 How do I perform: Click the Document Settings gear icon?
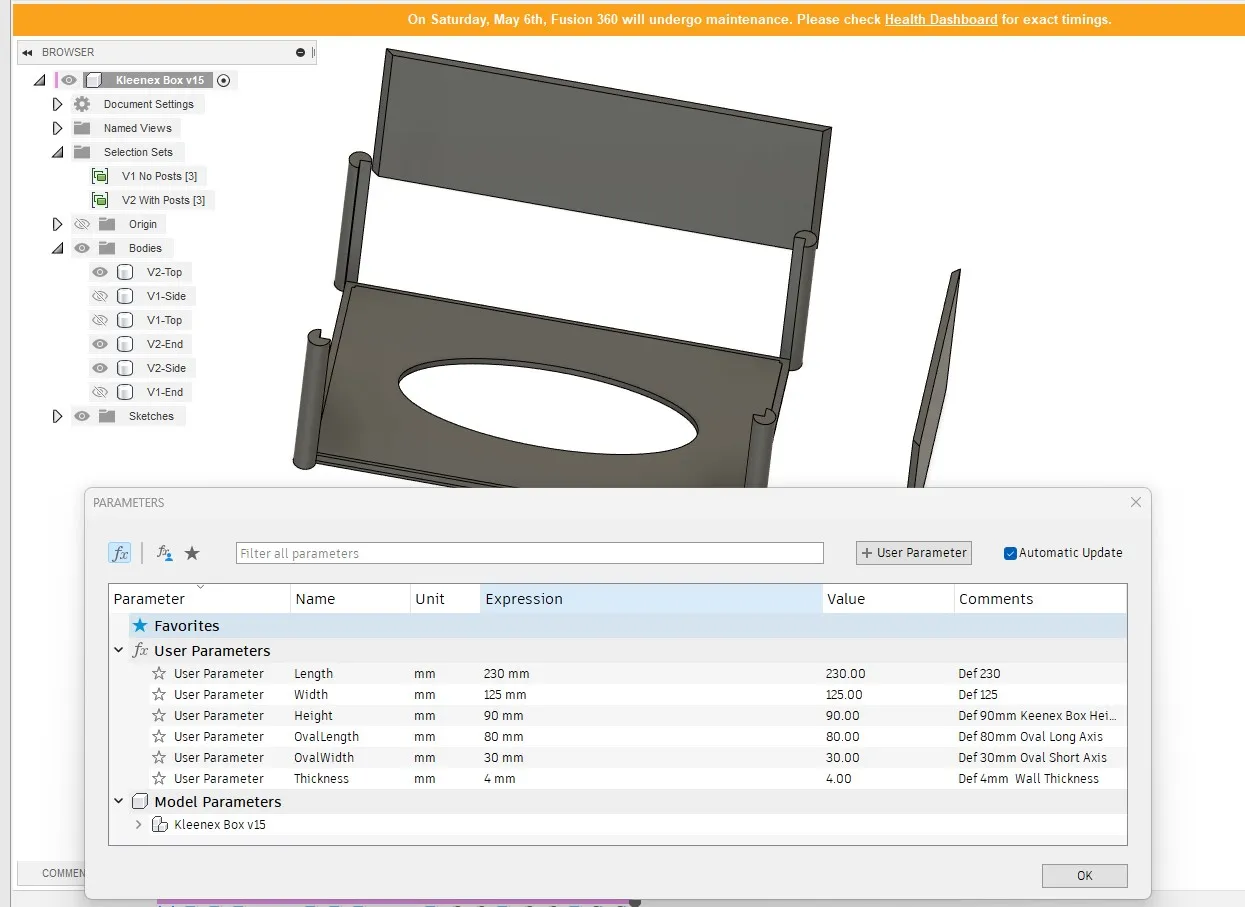[82, 104]
